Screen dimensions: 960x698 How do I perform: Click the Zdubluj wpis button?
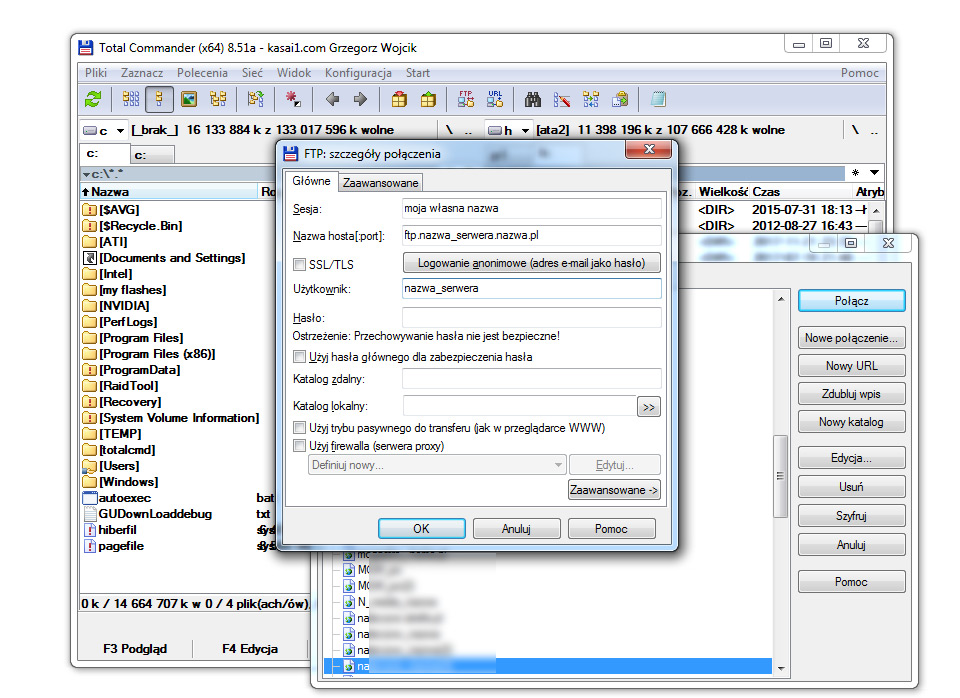[852, 394]
